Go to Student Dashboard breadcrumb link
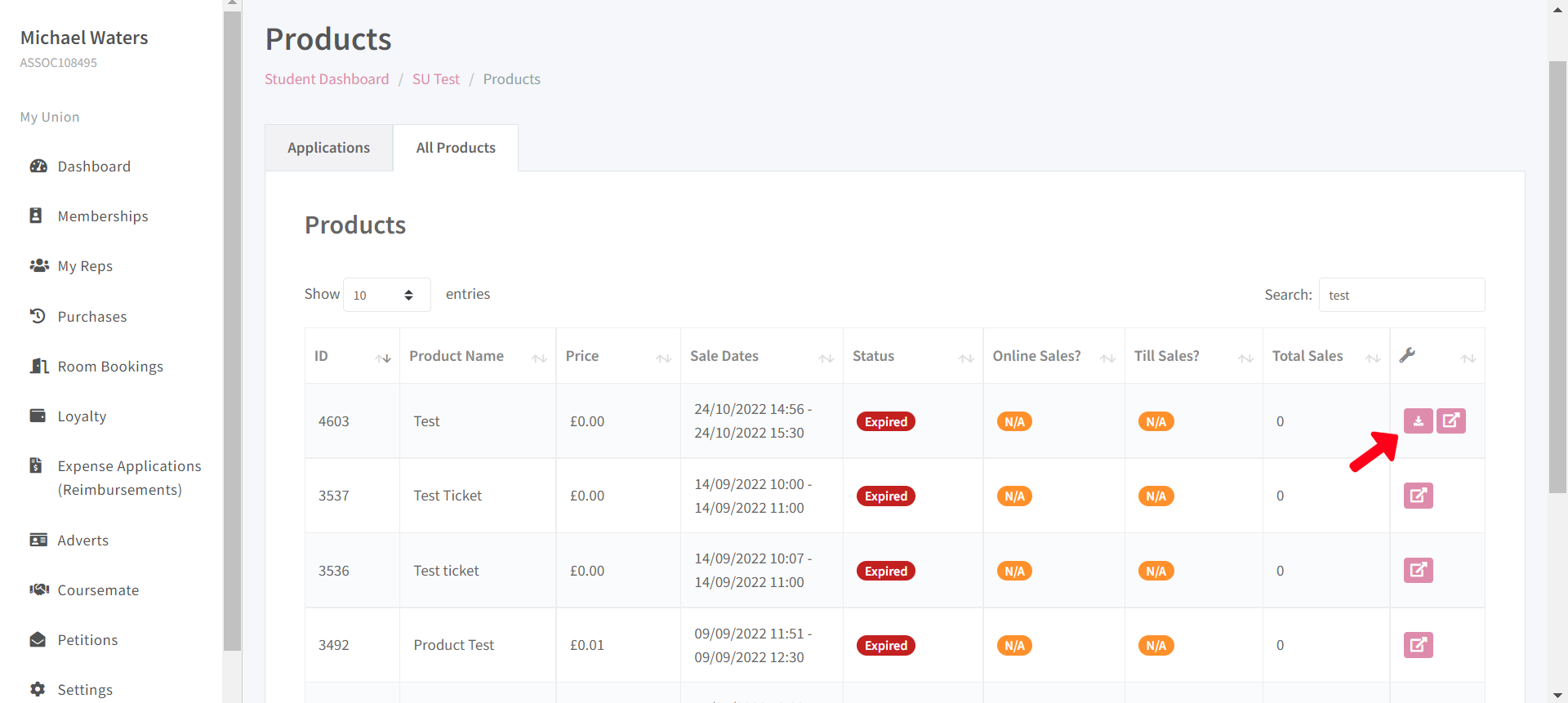 pyautogui.click(x=327, y=79)
